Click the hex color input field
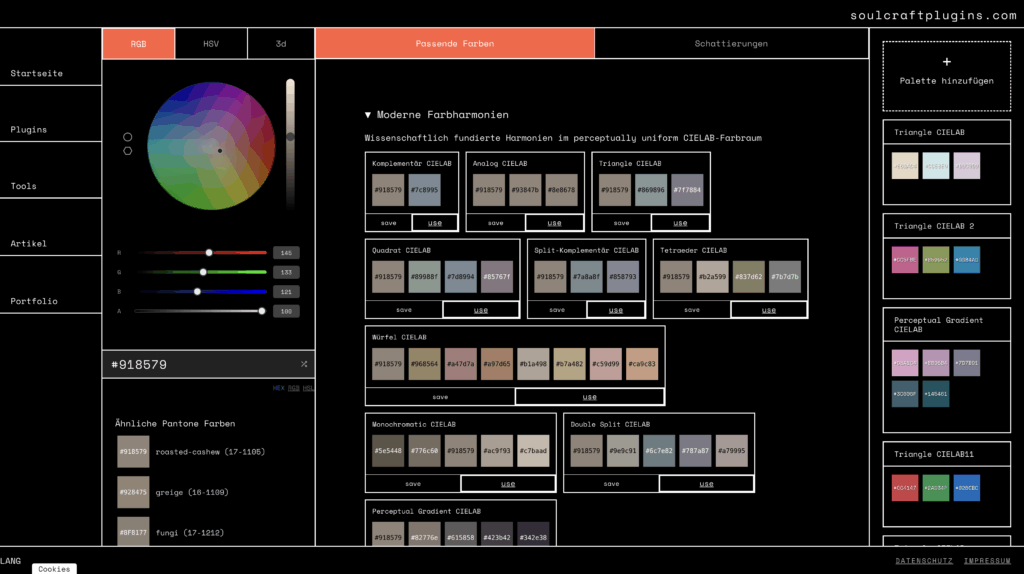This screenshot has height=574, width=1024. click(200, 365)
